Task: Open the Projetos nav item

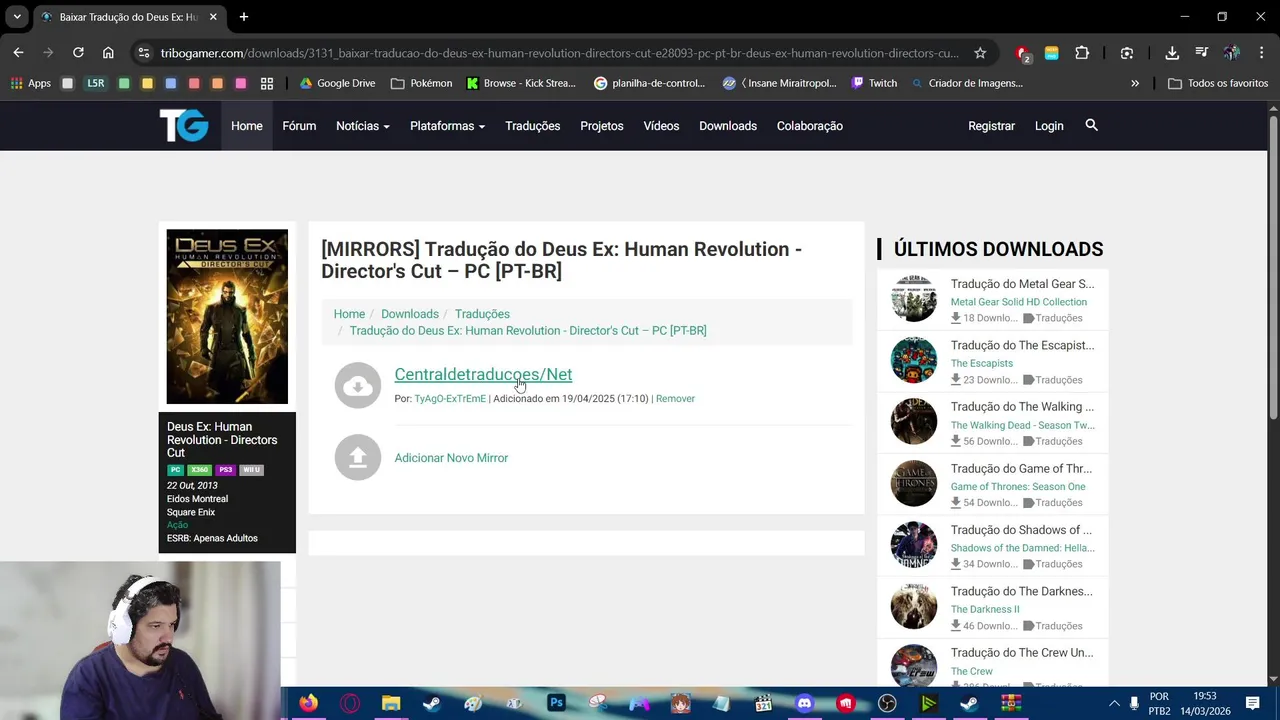Action: [x=602, y=126]
